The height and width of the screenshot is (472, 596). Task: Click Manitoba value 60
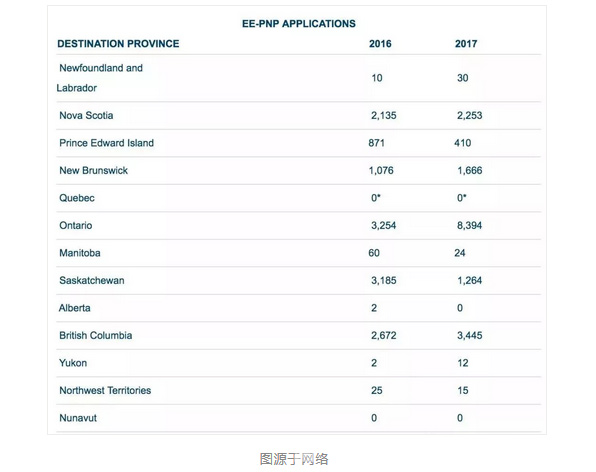[x=374, y=253]
